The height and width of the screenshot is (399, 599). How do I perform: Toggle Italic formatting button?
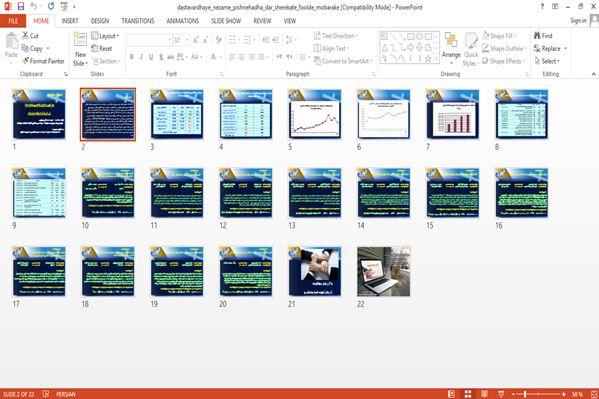point(141,57)
